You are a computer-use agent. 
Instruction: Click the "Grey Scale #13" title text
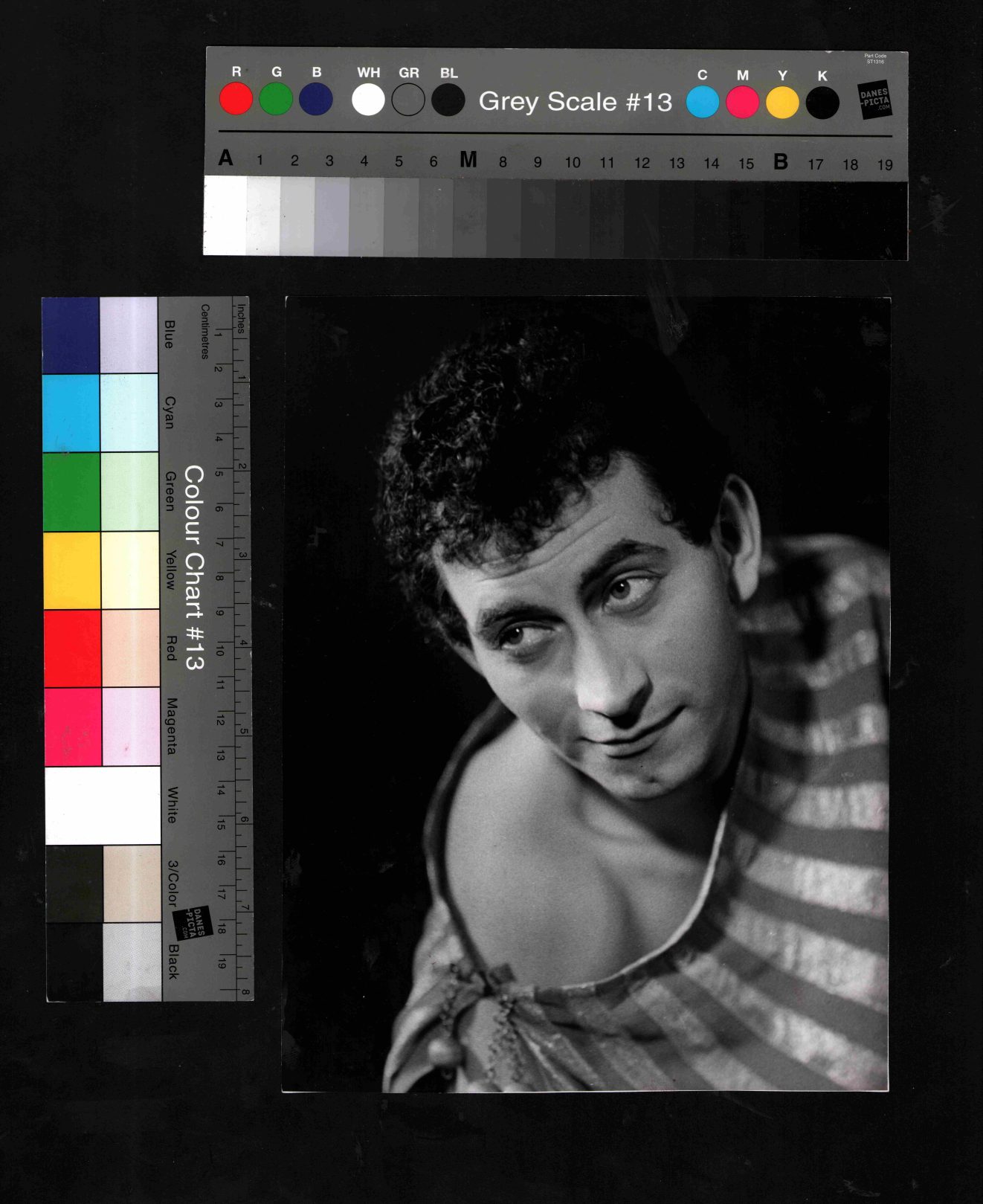click(x=575, y=101)
